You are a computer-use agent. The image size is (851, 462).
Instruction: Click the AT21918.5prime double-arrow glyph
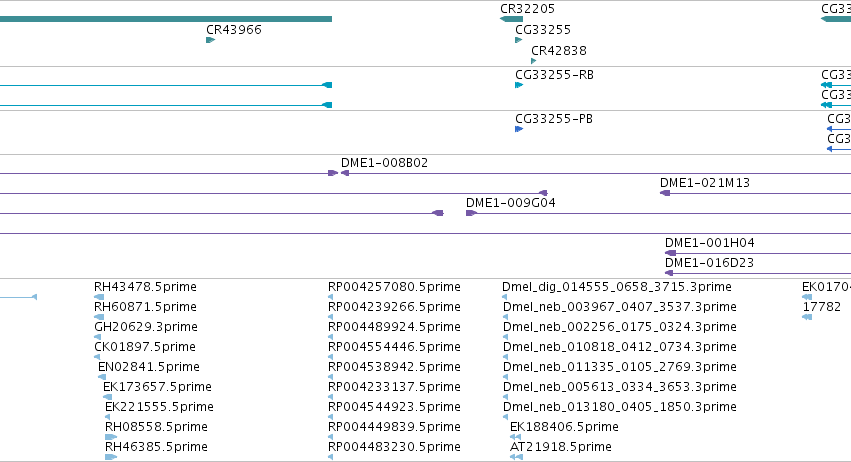(x=516, y=457)
